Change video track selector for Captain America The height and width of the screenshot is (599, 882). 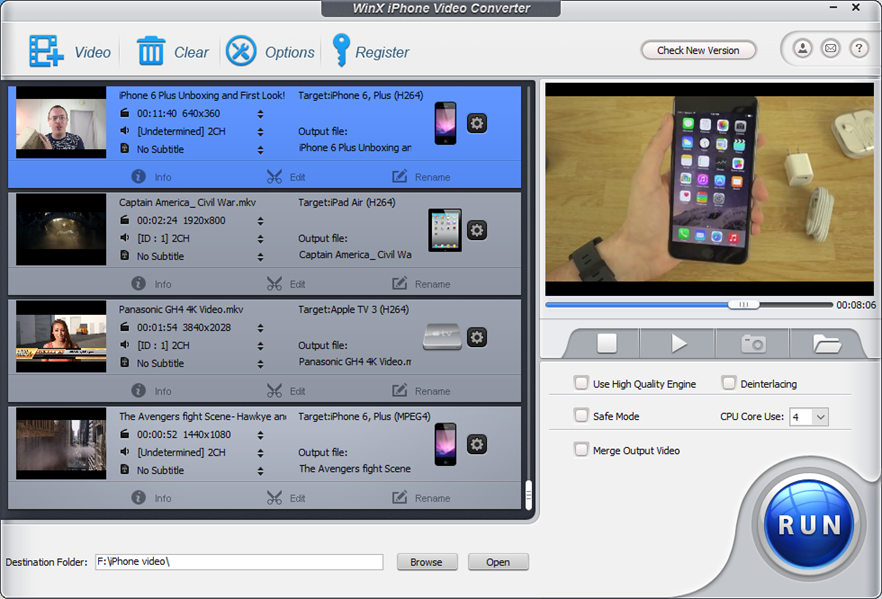[x=260, y=221]
